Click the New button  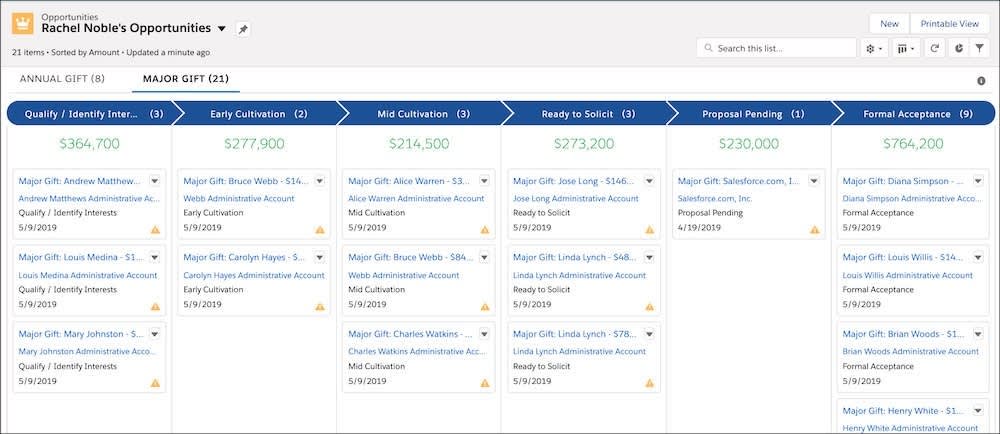coord(889,24)
